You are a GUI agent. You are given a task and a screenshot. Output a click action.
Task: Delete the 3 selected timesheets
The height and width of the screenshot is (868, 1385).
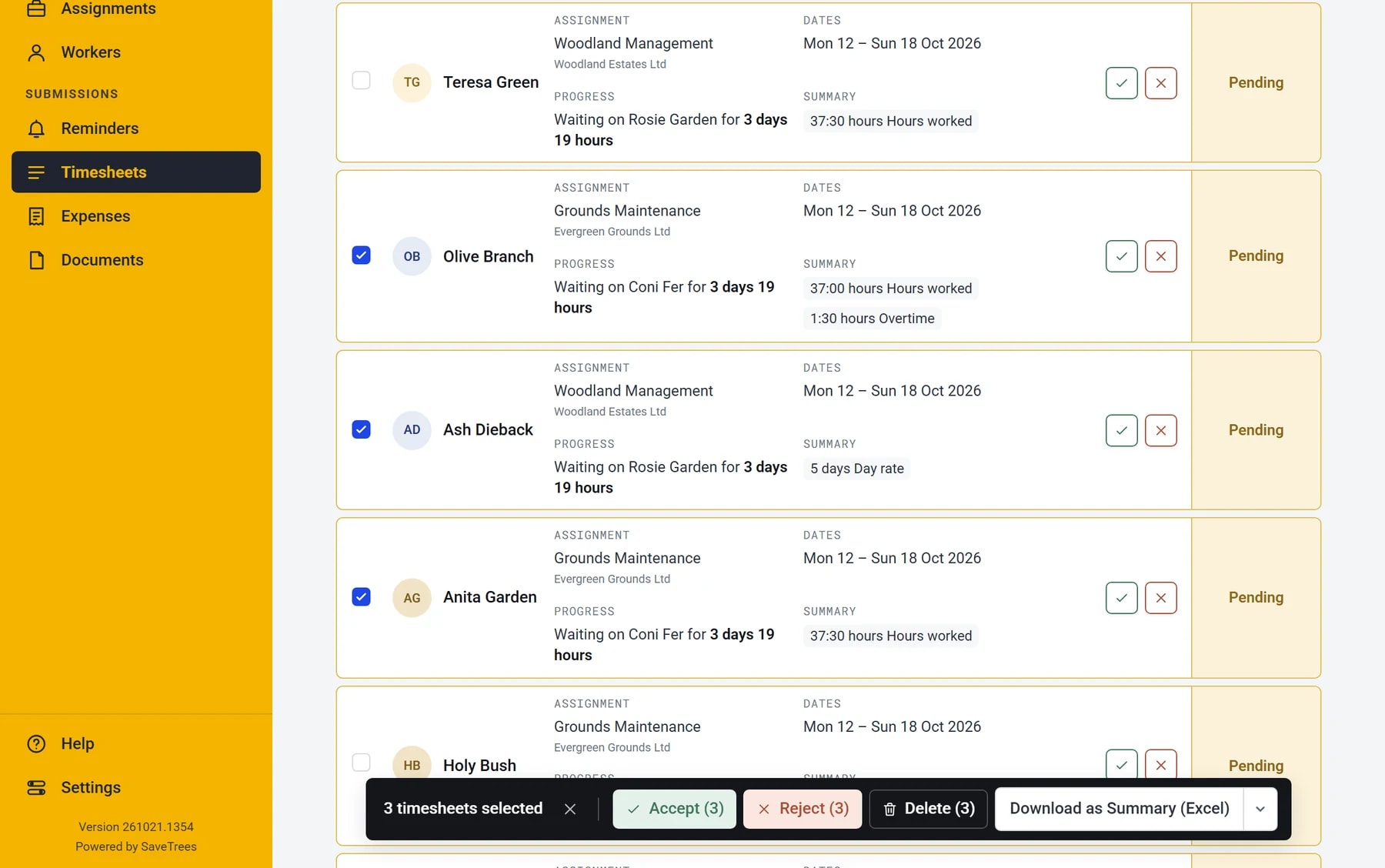tap(928, 809)
